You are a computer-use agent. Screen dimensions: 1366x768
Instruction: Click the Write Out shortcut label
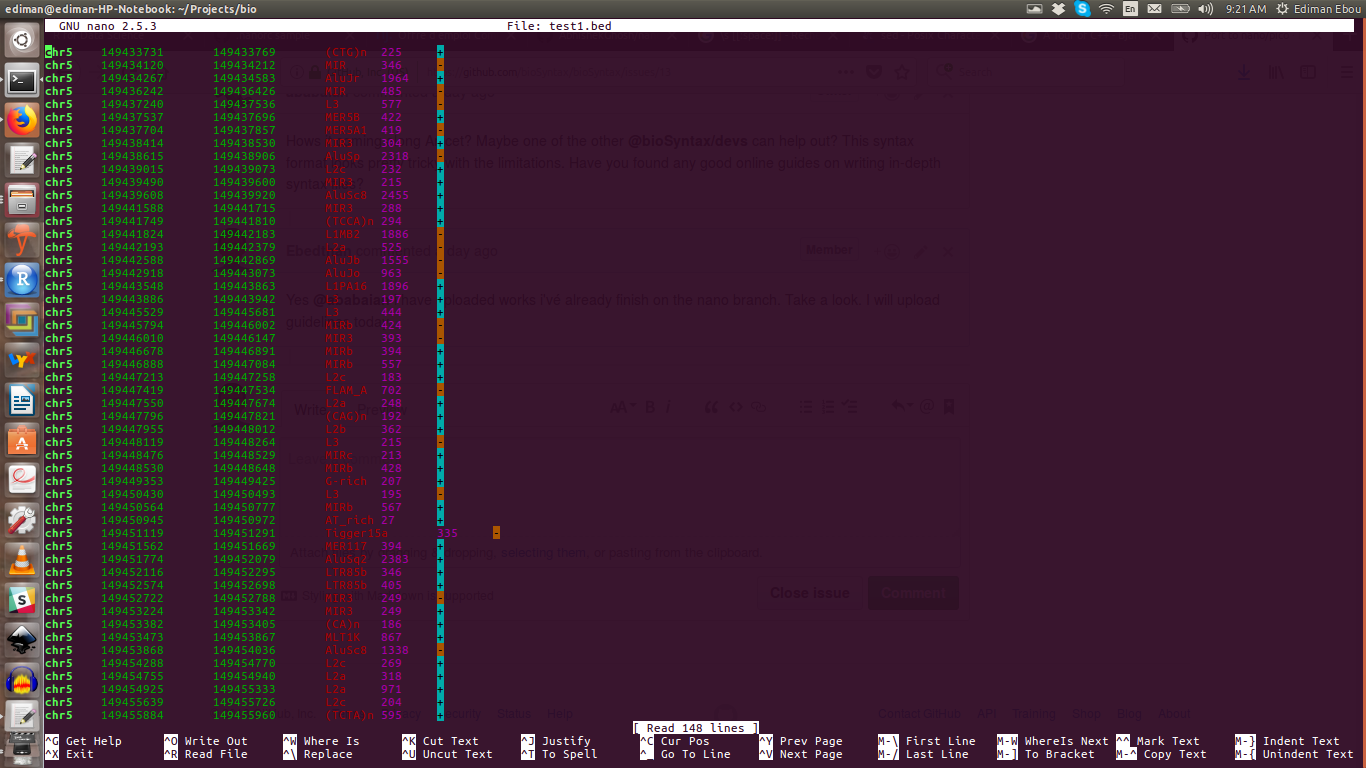click(216, 741)
